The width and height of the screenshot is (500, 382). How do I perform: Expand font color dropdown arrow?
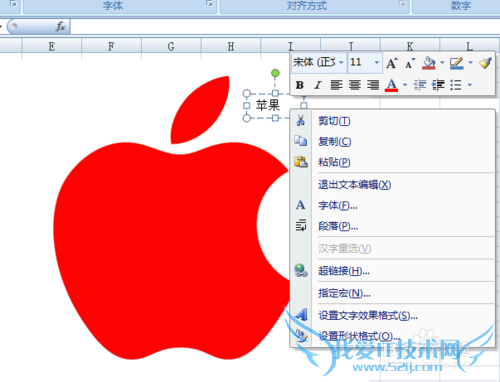tap(405, 85)
